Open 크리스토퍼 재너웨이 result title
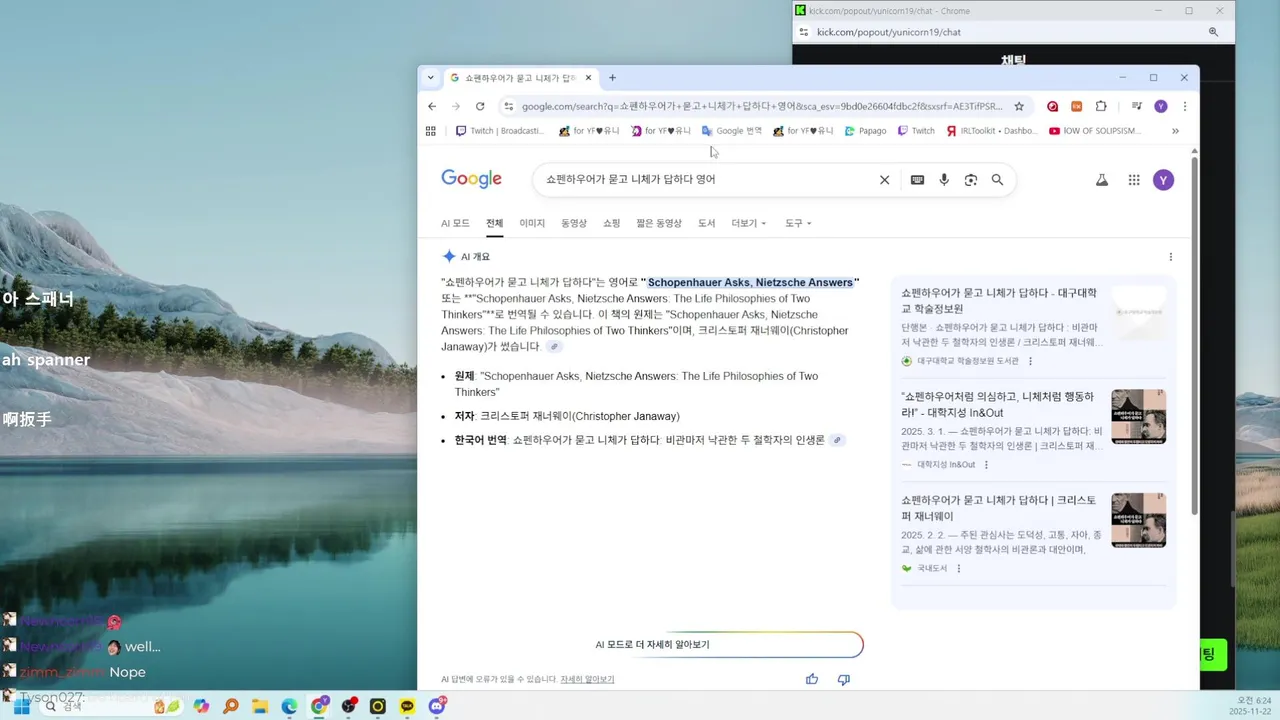 coord(998,508)
